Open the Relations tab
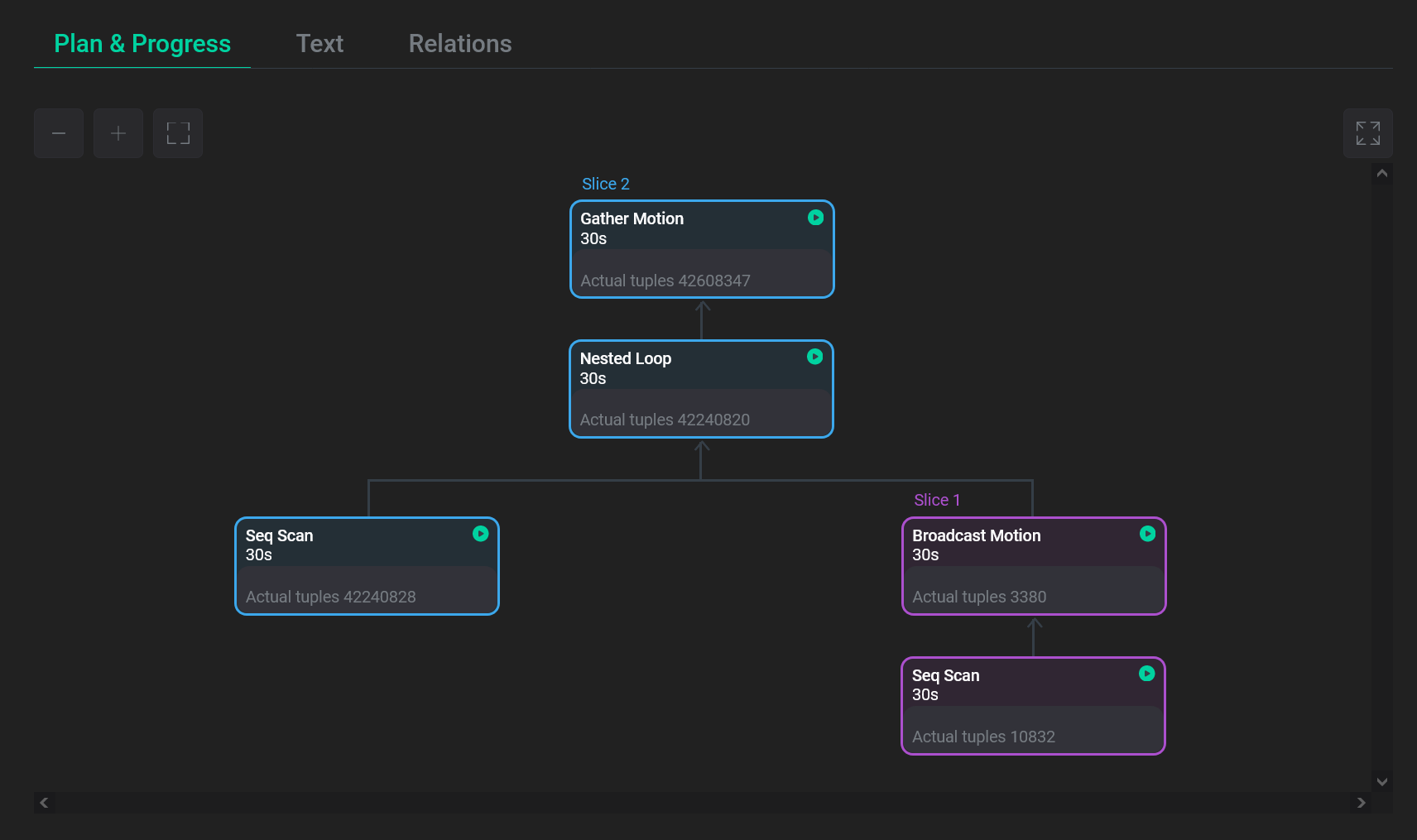 click(x=460, y=43)
